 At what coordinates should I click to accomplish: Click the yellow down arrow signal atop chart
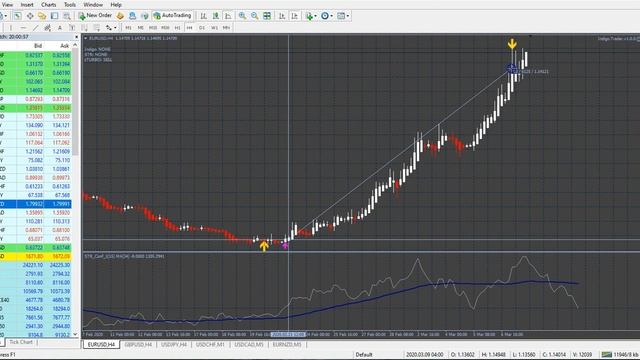512,43
